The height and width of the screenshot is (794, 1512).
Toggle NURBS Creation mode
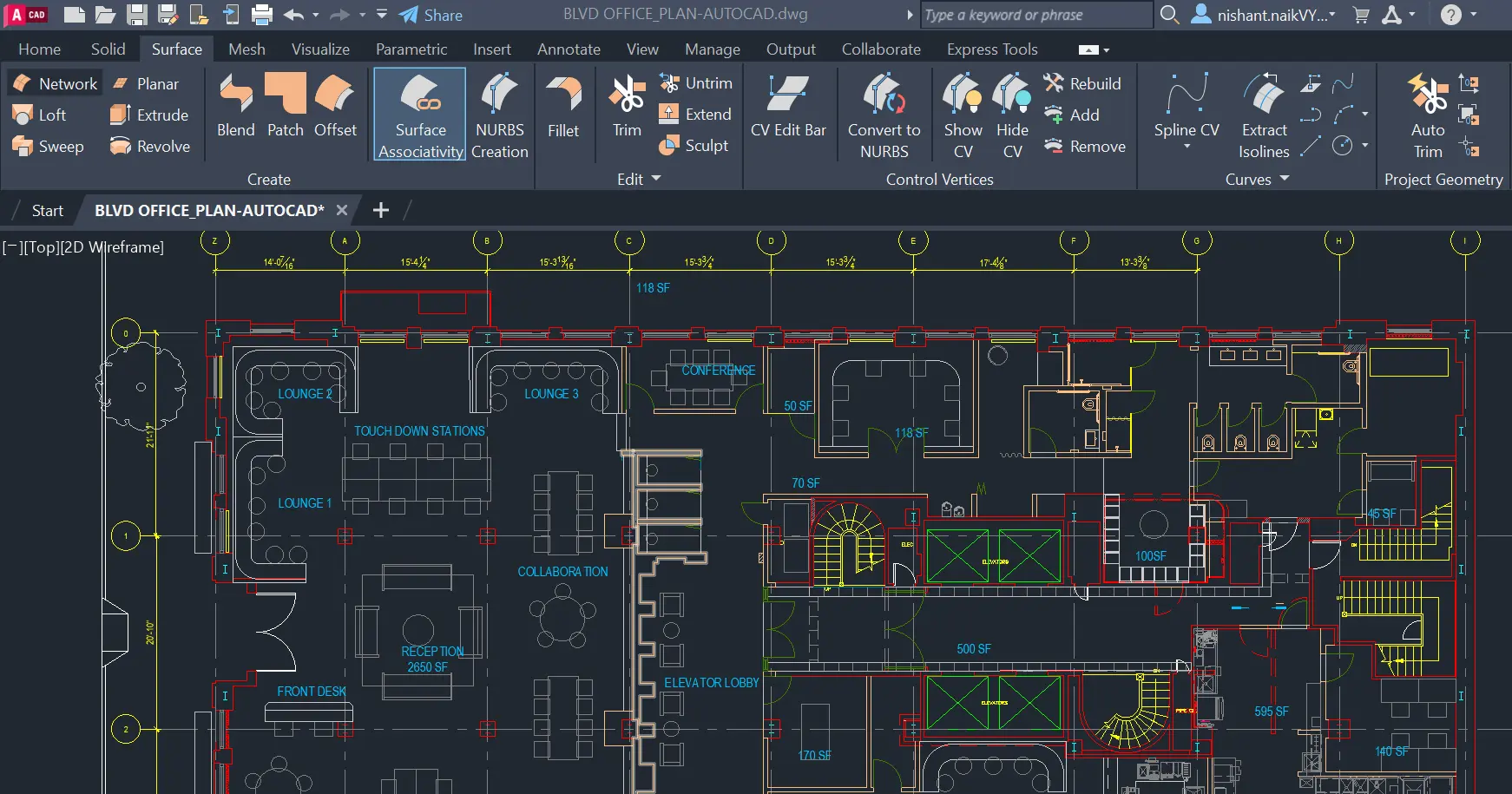coord(500,114)
